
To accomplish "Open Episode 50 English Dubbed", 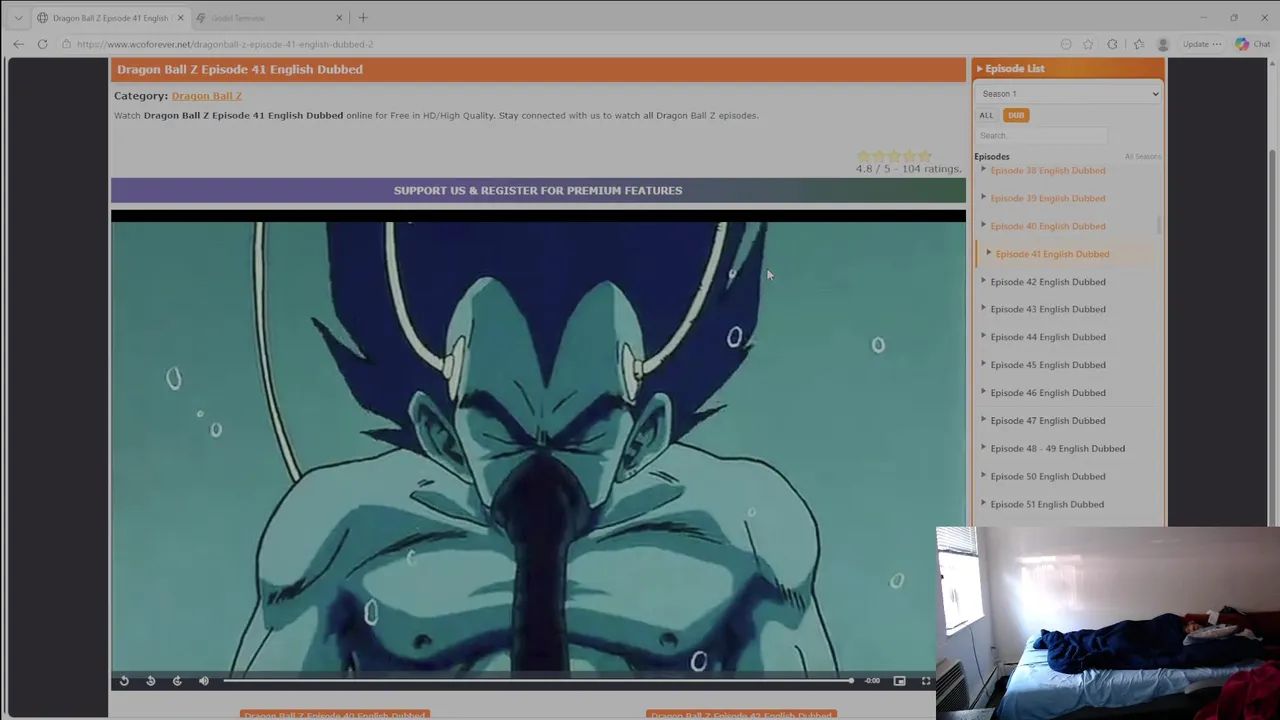I will pos(1048,477).
